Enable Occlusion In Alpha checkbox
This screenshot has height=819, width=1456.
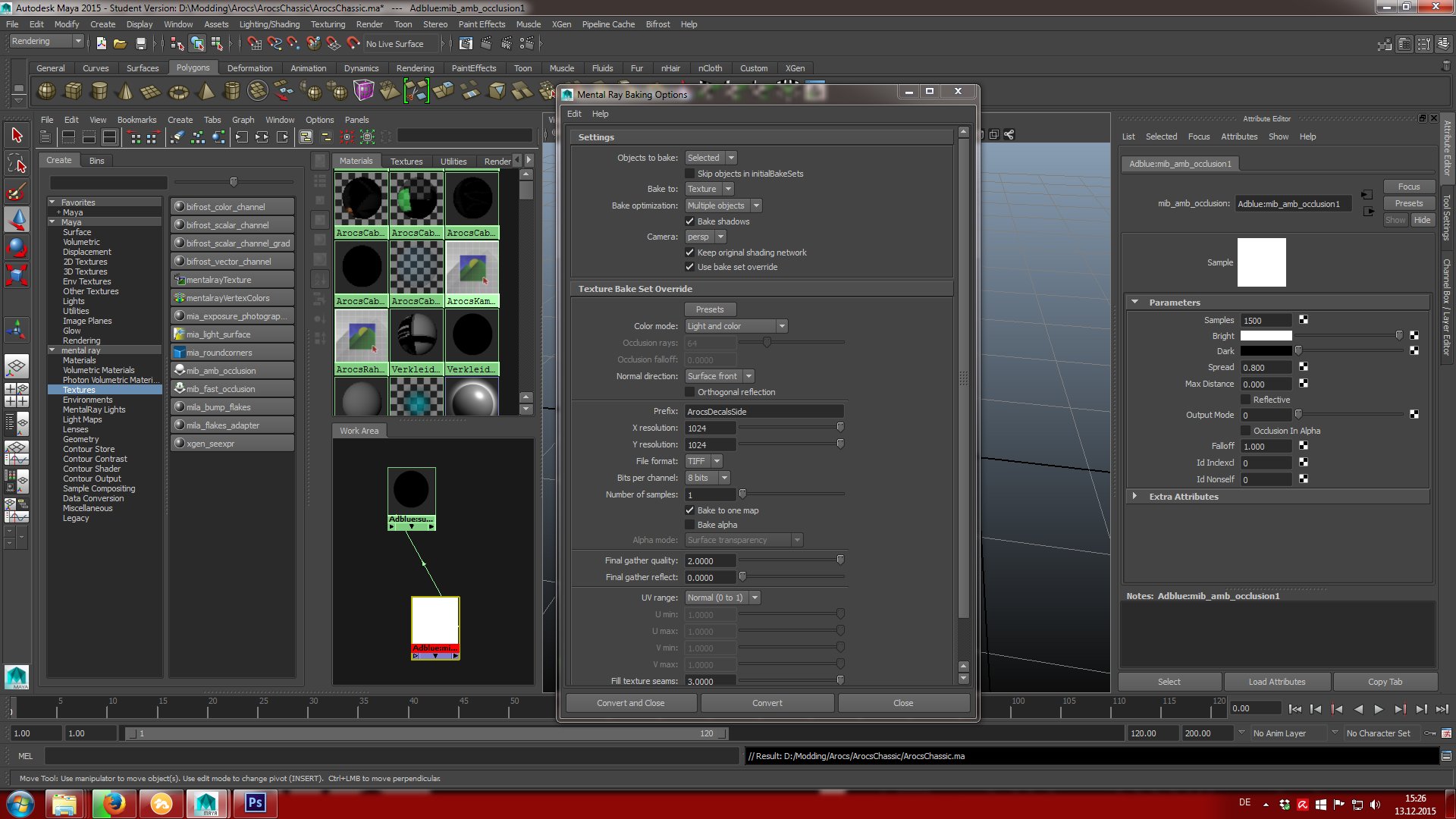[1245, 431]
